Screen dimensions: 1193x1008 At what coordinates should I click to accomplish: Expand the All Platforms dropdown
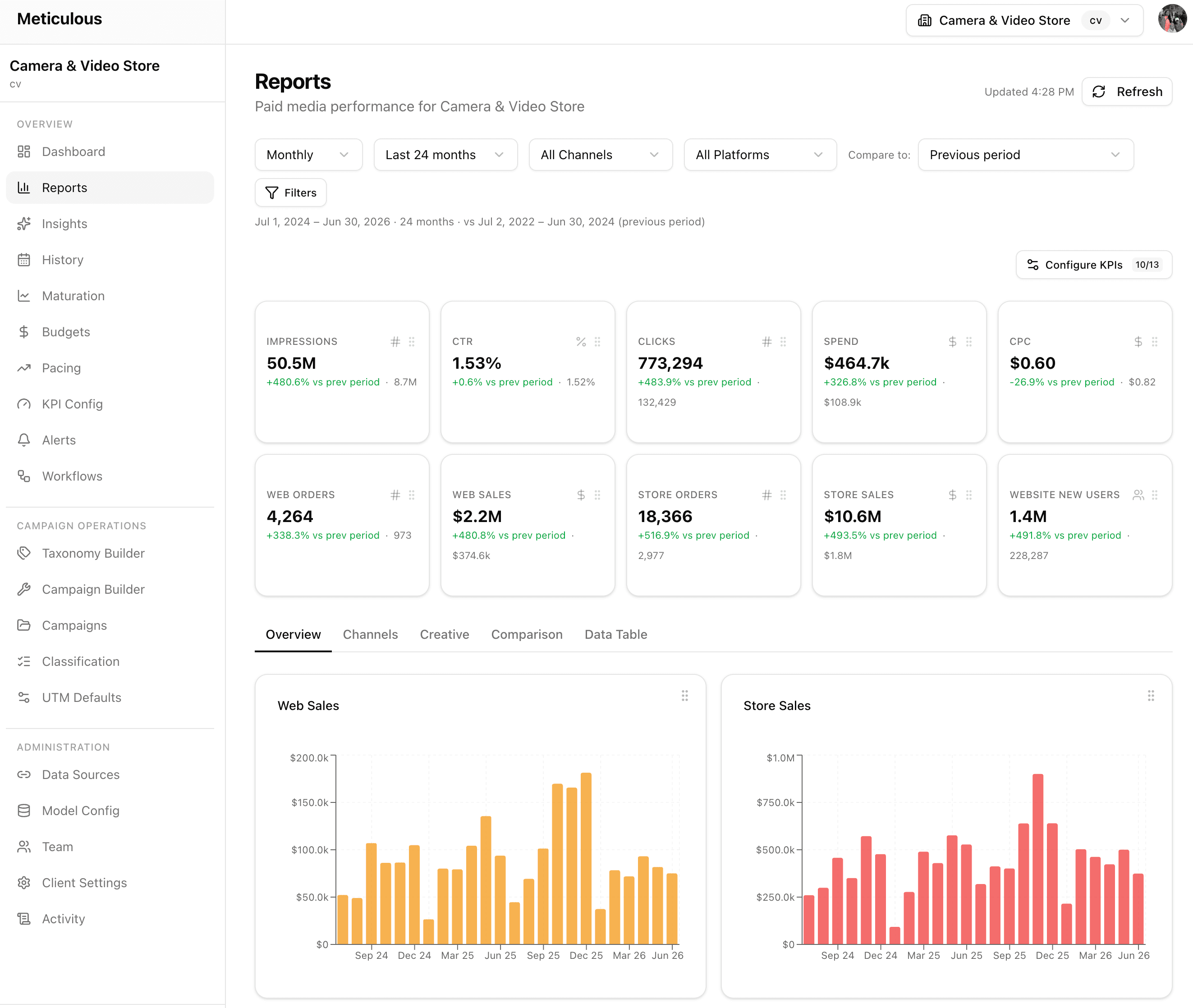click(760, 155)
